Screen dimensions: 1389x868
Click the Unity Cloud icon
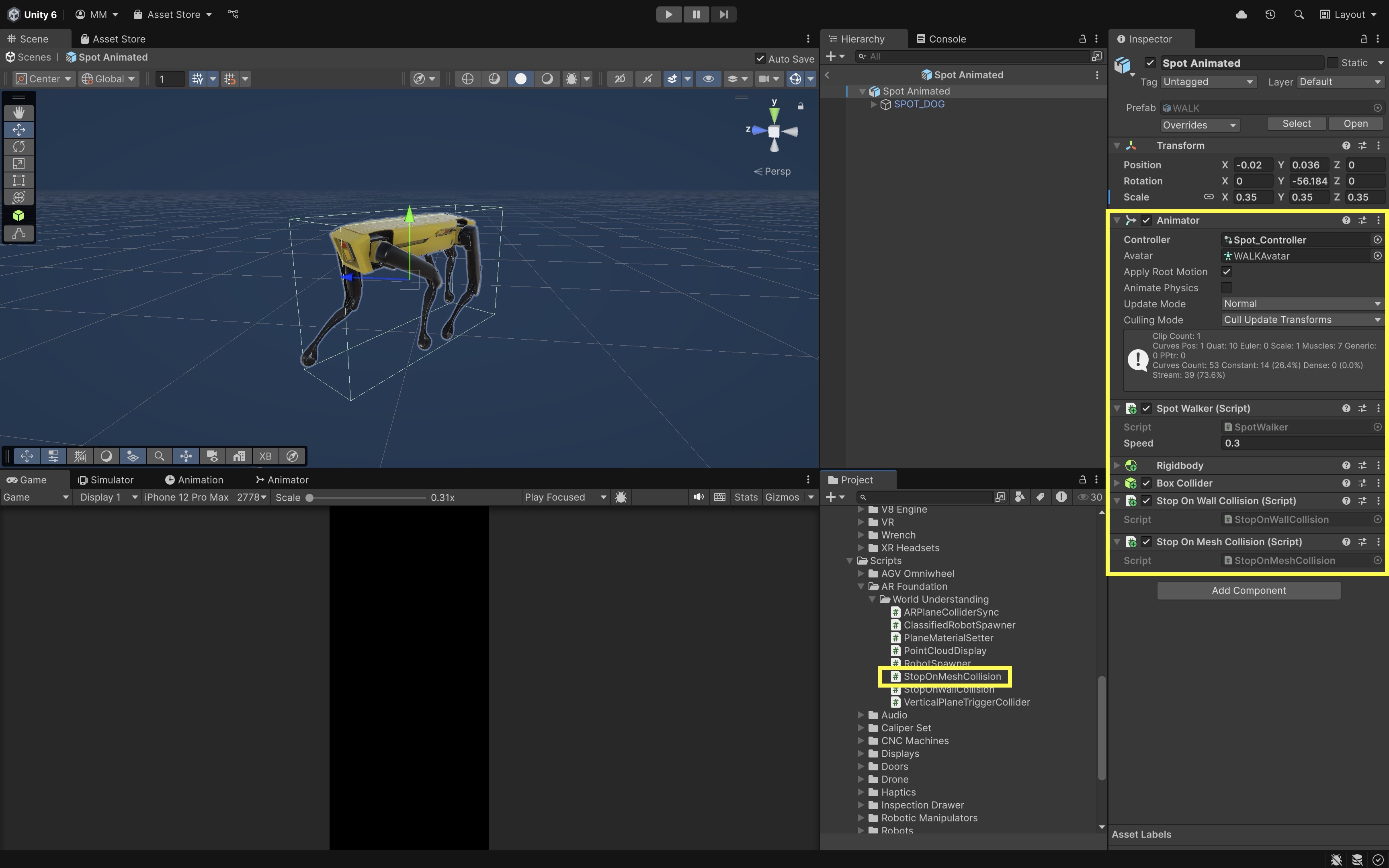(1241, 14)
